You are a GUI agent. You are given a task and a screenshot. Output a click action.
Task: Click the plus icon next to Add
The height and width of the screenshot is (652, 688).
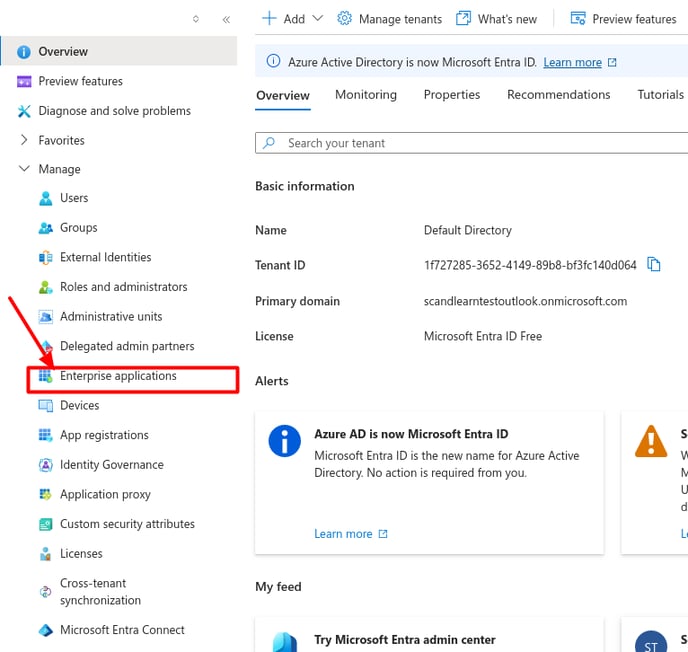[x=269, y=18]
